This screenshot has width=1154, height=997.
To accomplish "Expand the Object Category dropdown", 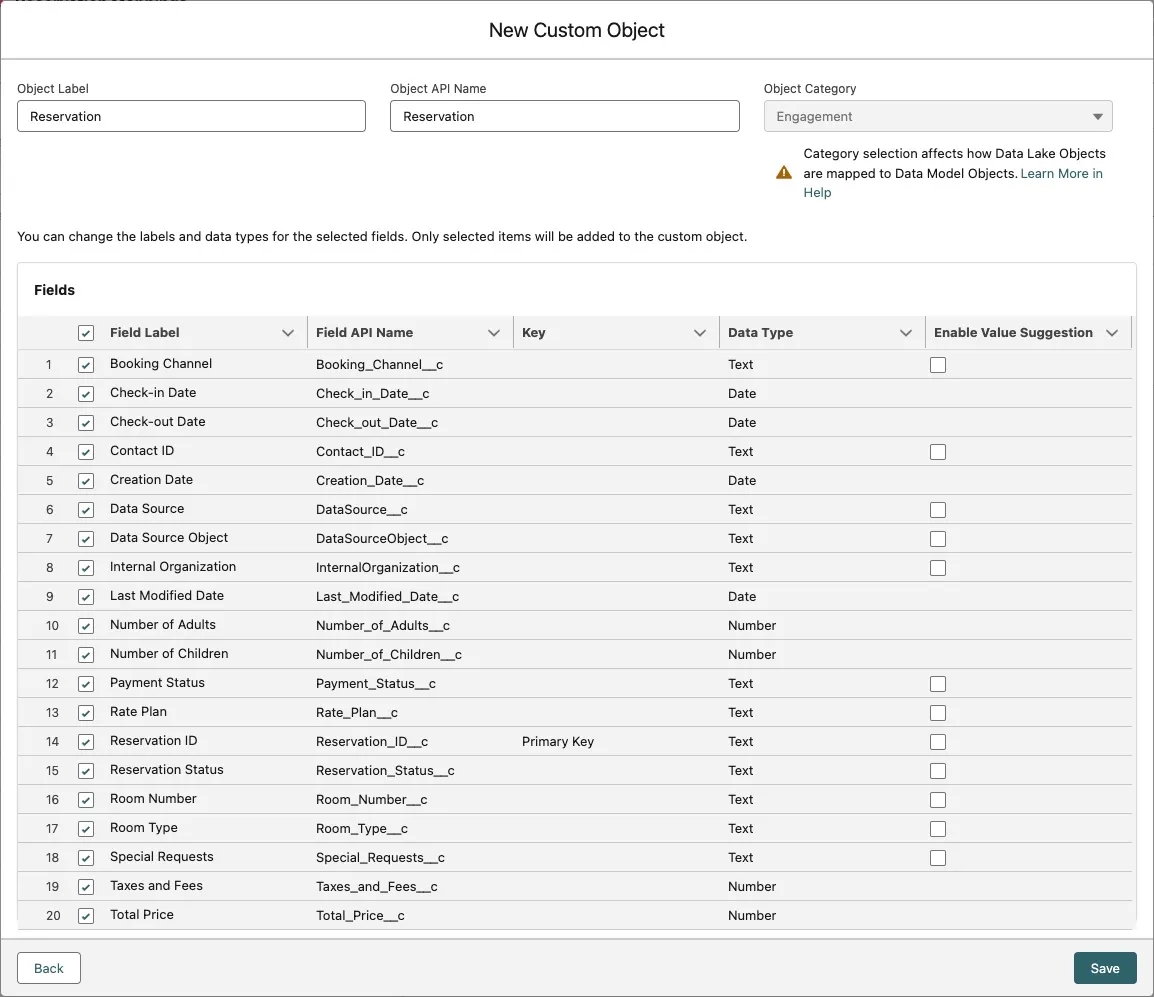I will tap(937, 116).
